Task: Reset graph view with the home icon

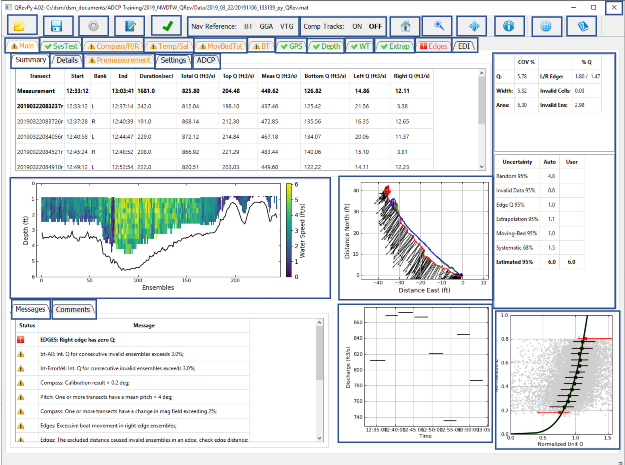Action: pyautogui.click(x=405, y=26)
